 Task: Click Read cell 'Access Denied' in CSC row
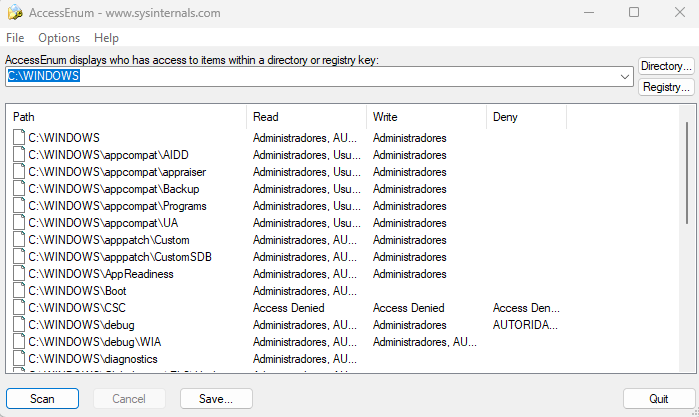pos(288,308)
